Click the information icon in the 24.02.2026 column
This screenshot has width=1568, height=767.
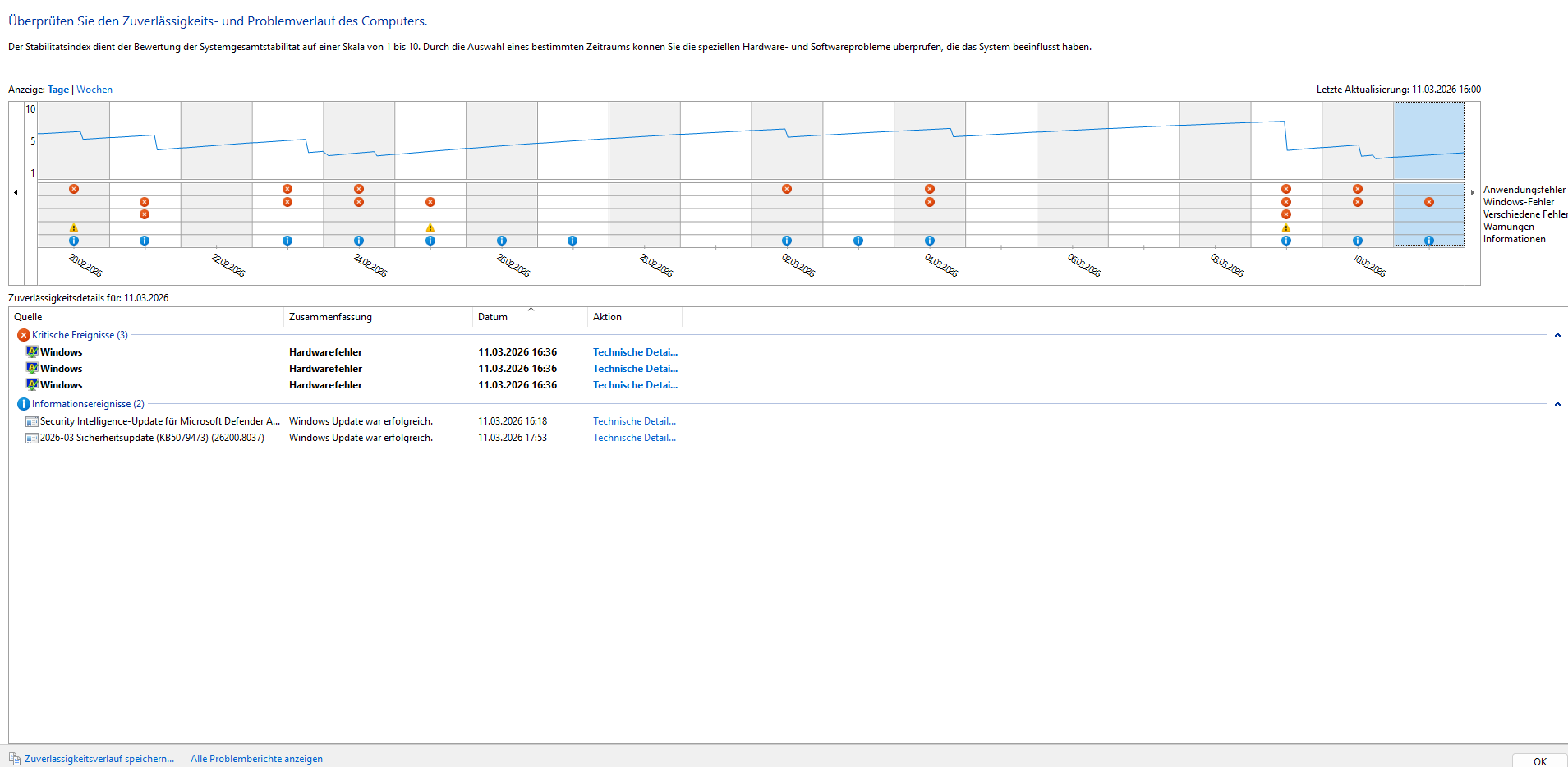(359, 241)
